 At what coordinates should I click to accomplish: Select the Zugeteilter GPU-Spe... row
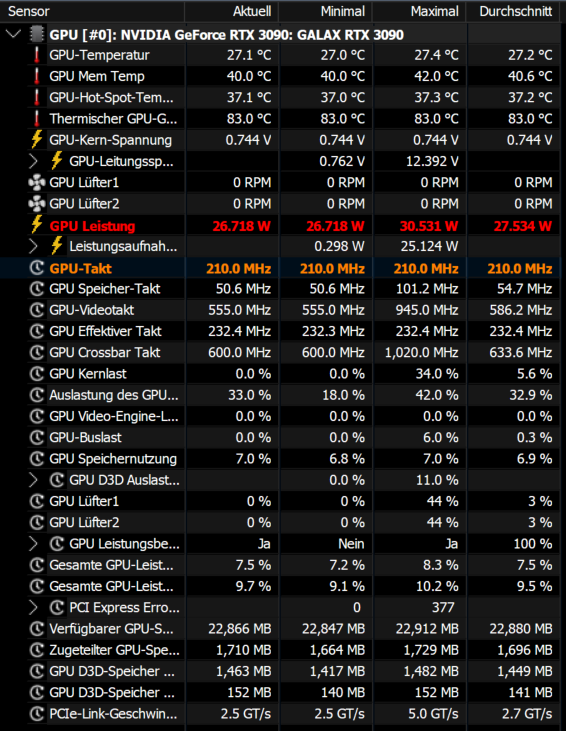coord(280,650)
